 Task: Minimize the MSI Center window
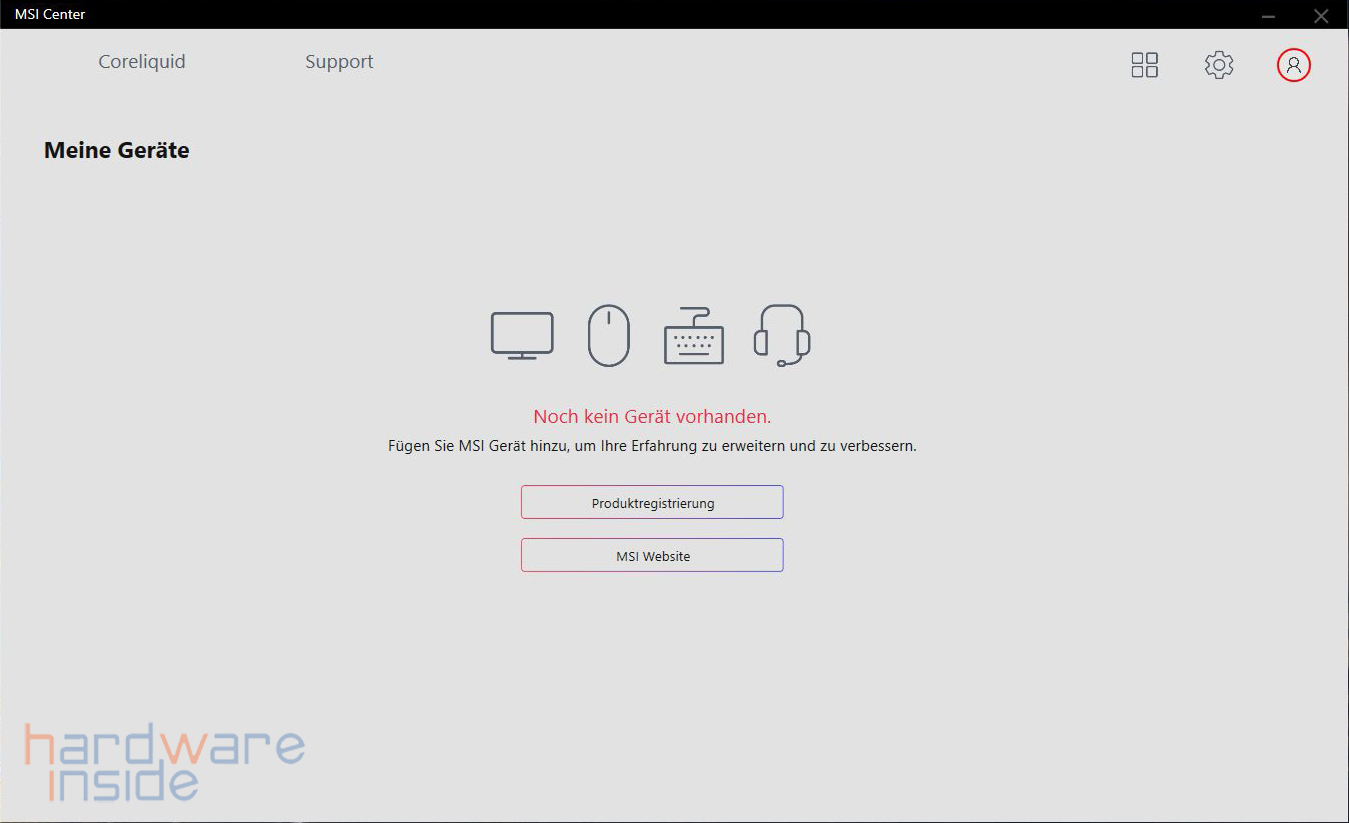click(x=1268, y=15)
